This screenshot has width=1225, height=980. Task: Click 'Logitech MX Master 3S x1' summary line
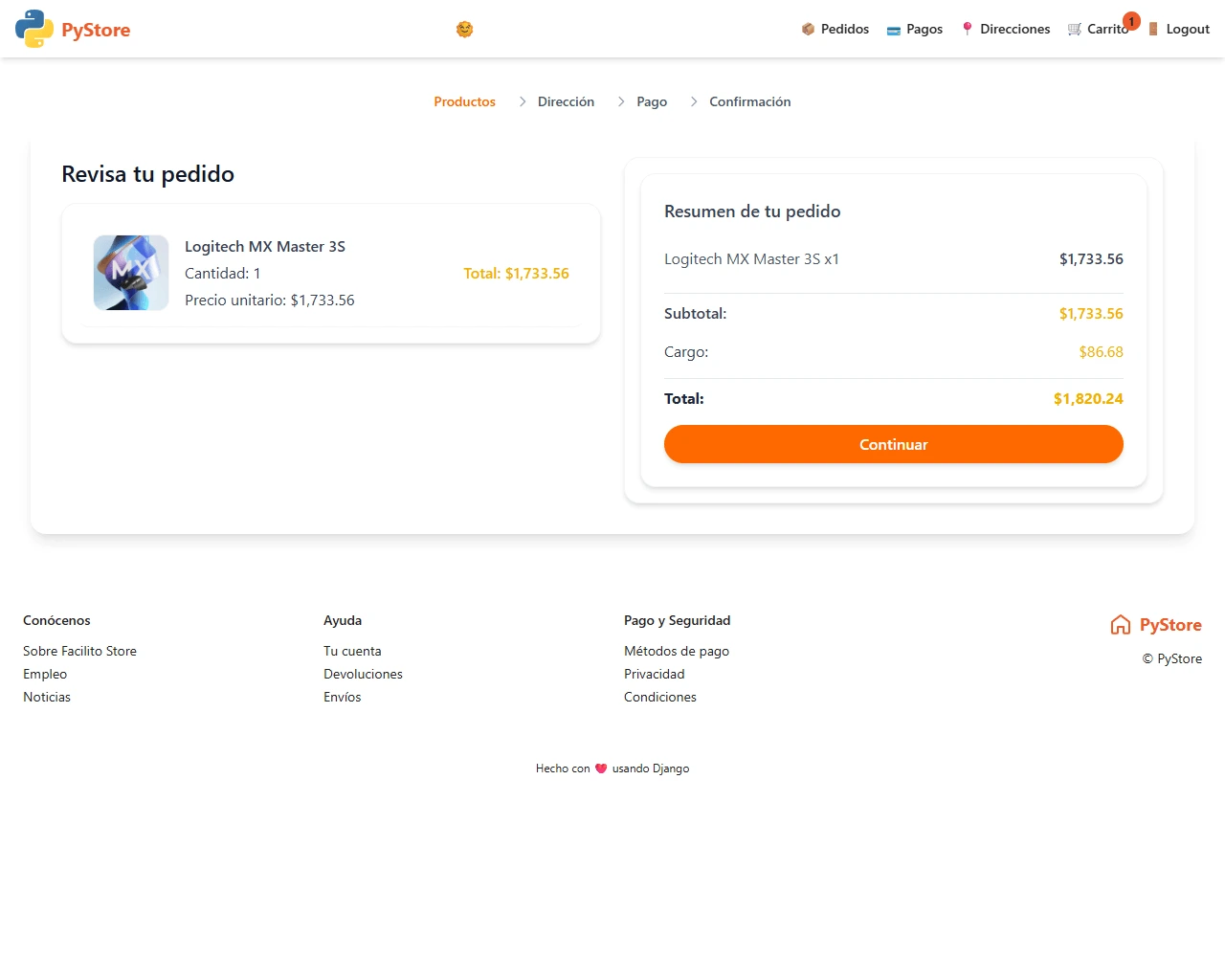point(751,259)
